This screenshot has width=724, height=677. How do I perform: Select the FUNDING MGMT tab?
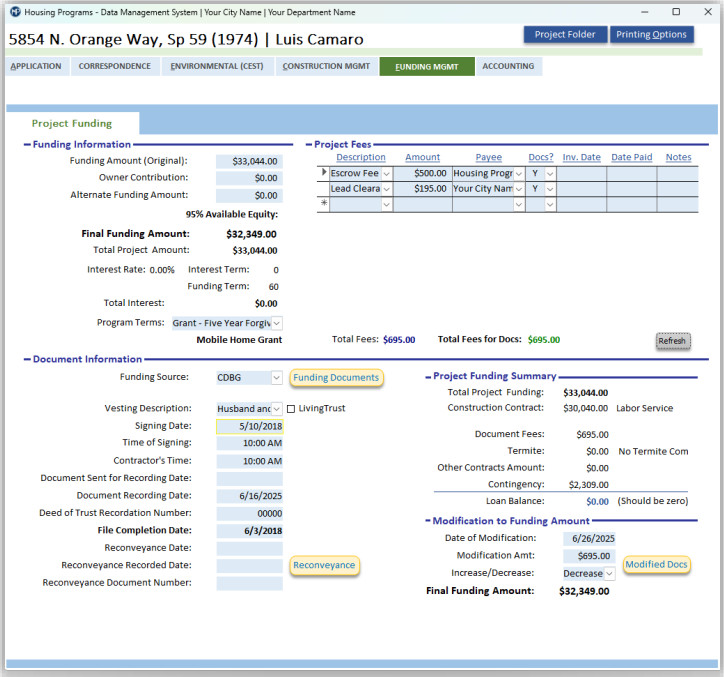[x=427, y=66]
